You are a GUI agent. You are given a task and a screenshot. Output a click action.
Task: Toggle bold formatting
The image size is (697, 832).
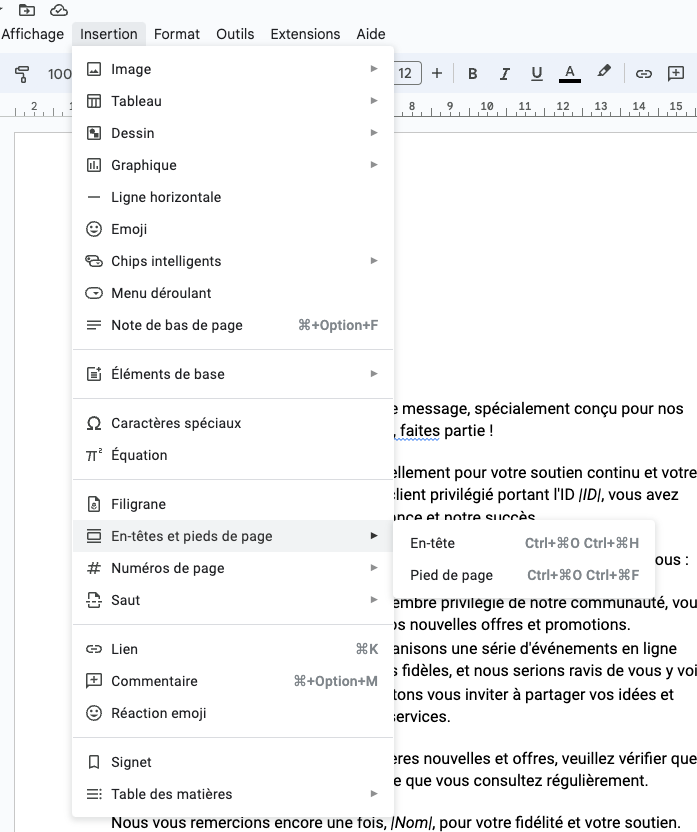473,74
